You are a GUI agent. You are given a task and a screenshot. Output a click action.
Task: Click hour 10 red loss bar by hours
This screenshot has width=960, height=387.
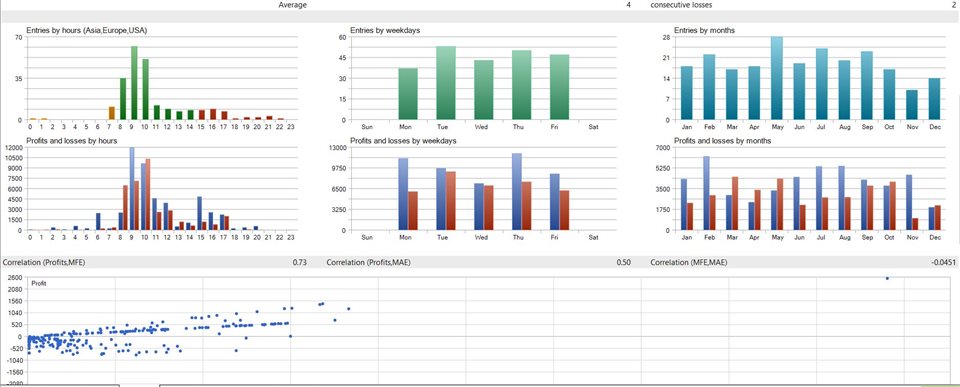pos(148,195)
